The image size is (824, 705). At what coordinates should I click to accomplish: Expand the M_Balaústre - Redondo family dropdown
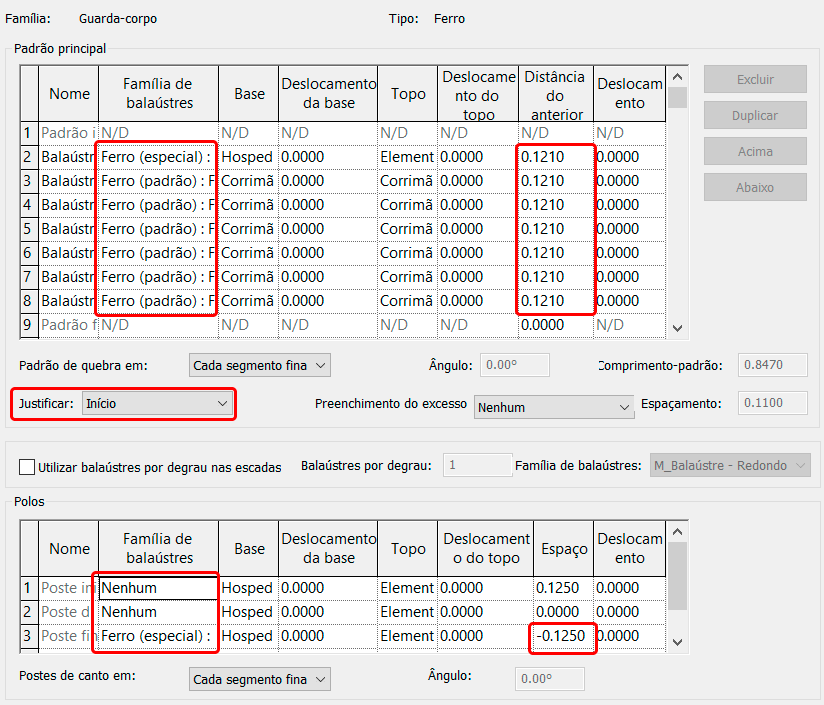730,465
